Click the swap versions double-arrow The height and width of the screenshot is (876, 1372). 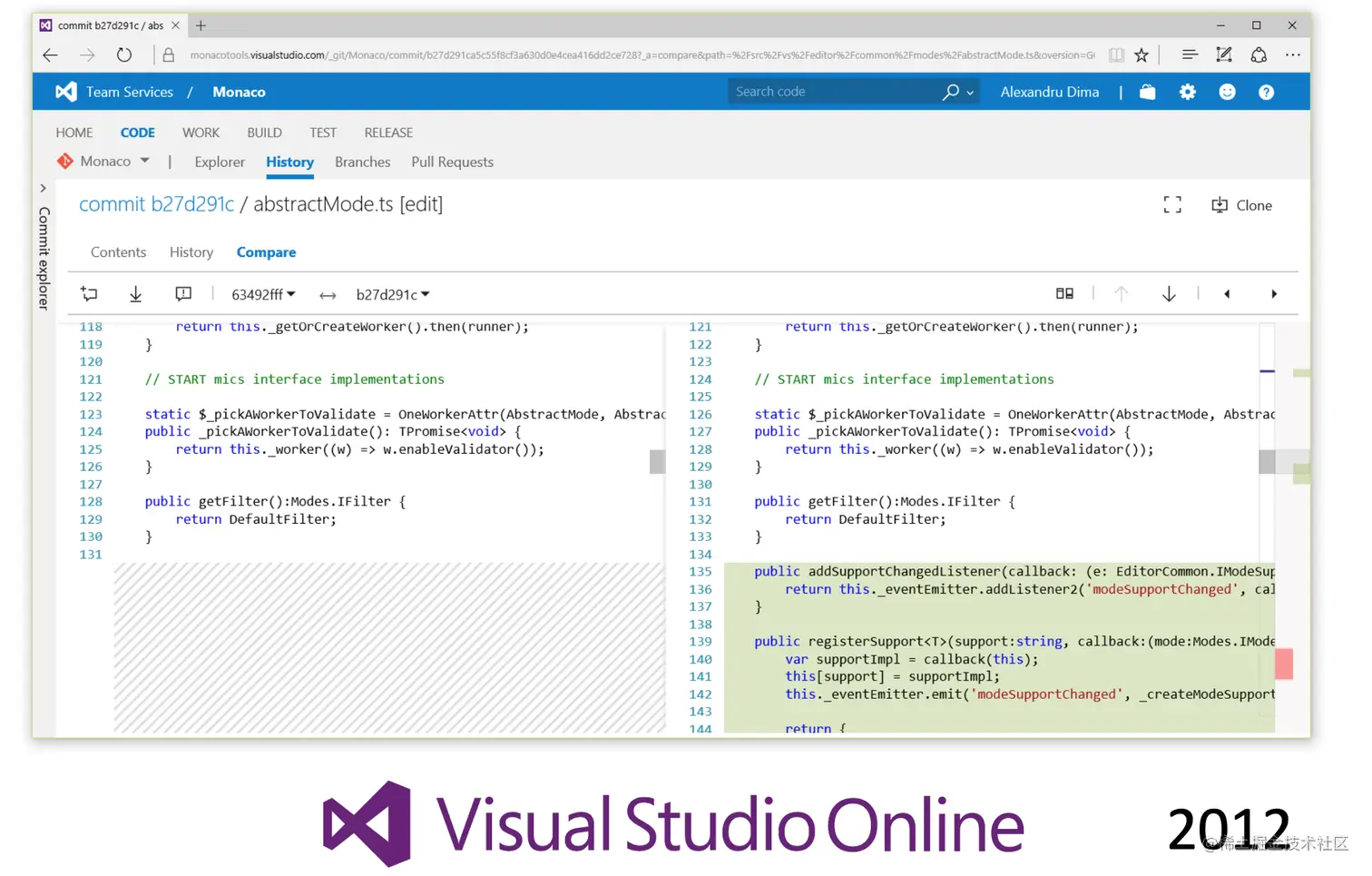(x=328, y=295)
